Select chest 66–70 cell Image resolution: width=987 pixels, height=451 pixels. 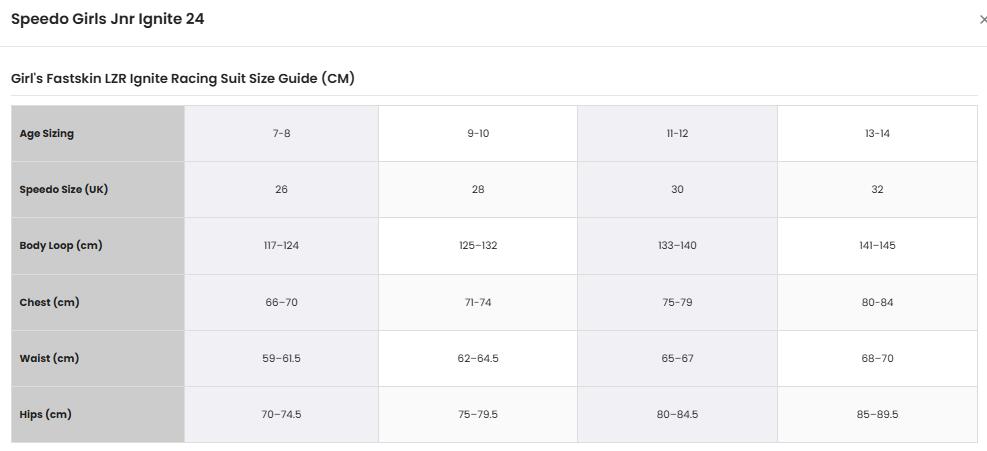[x=281, y=302]
